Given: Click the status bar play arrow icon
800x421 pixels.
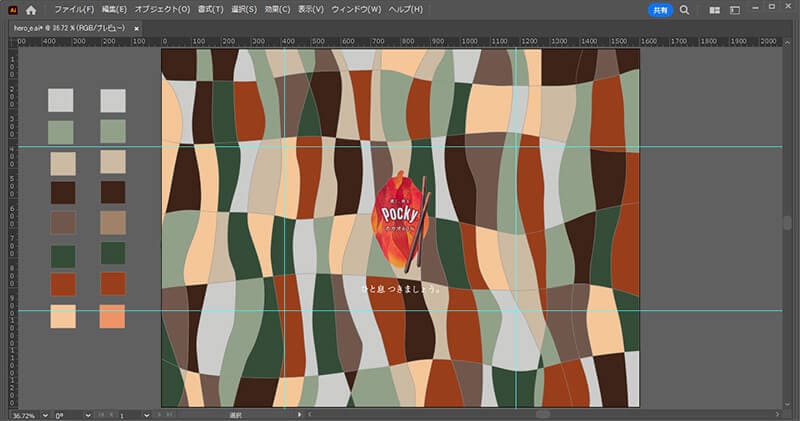Looking at the screenshot, I should point(300,414).
